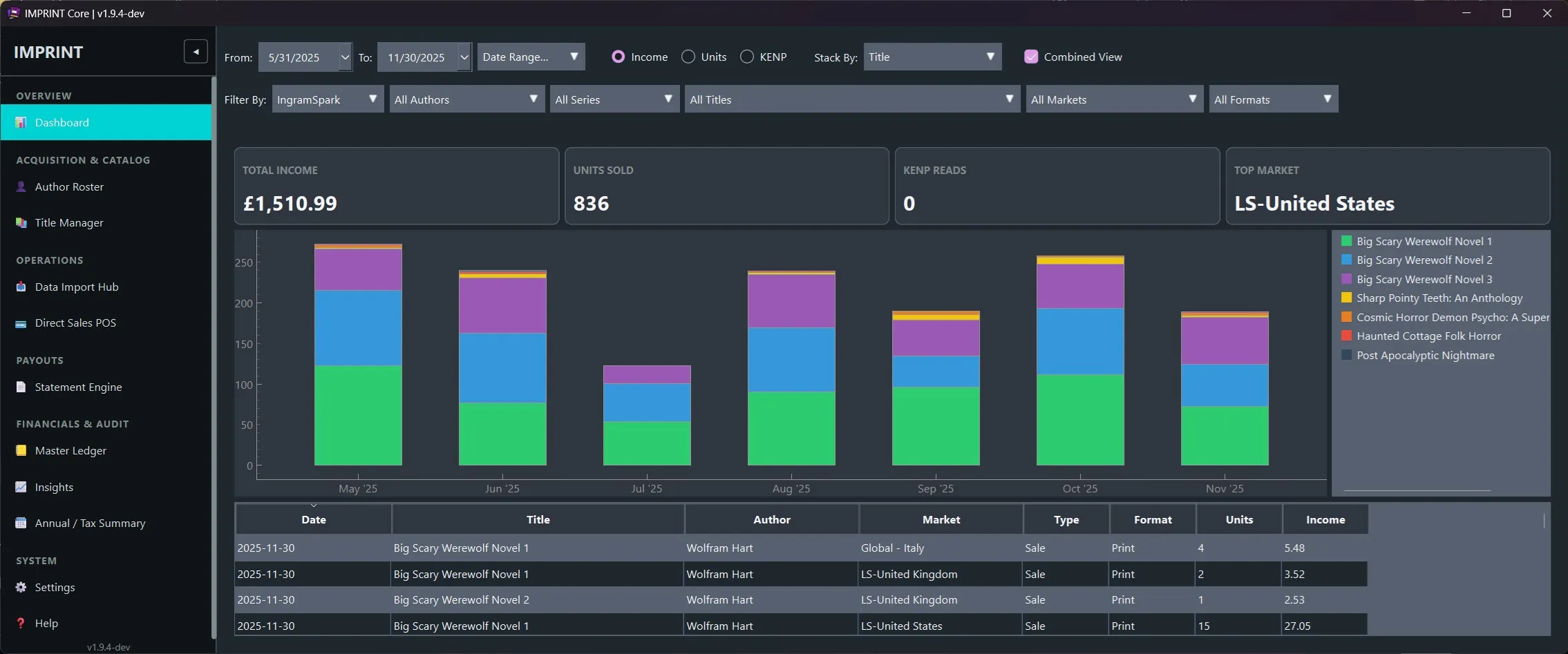Select the Units radio button
Viewport: 1568px width, 654px height.
pos(688,57)
